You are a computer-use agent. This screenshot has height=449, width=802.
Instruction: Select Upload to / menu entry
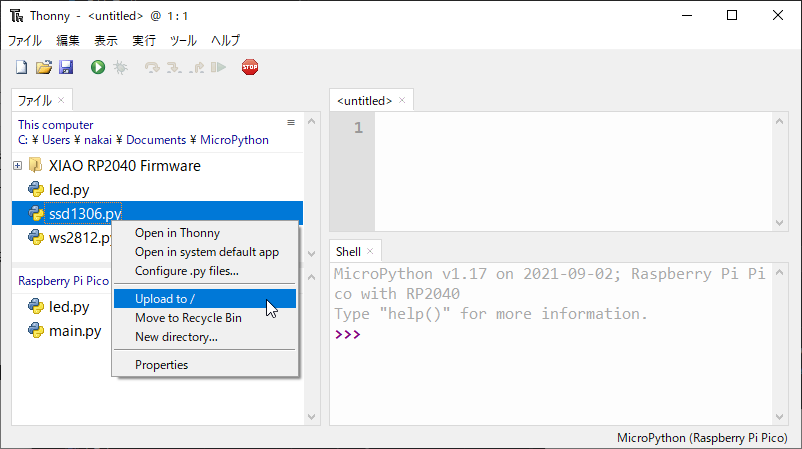205,299
